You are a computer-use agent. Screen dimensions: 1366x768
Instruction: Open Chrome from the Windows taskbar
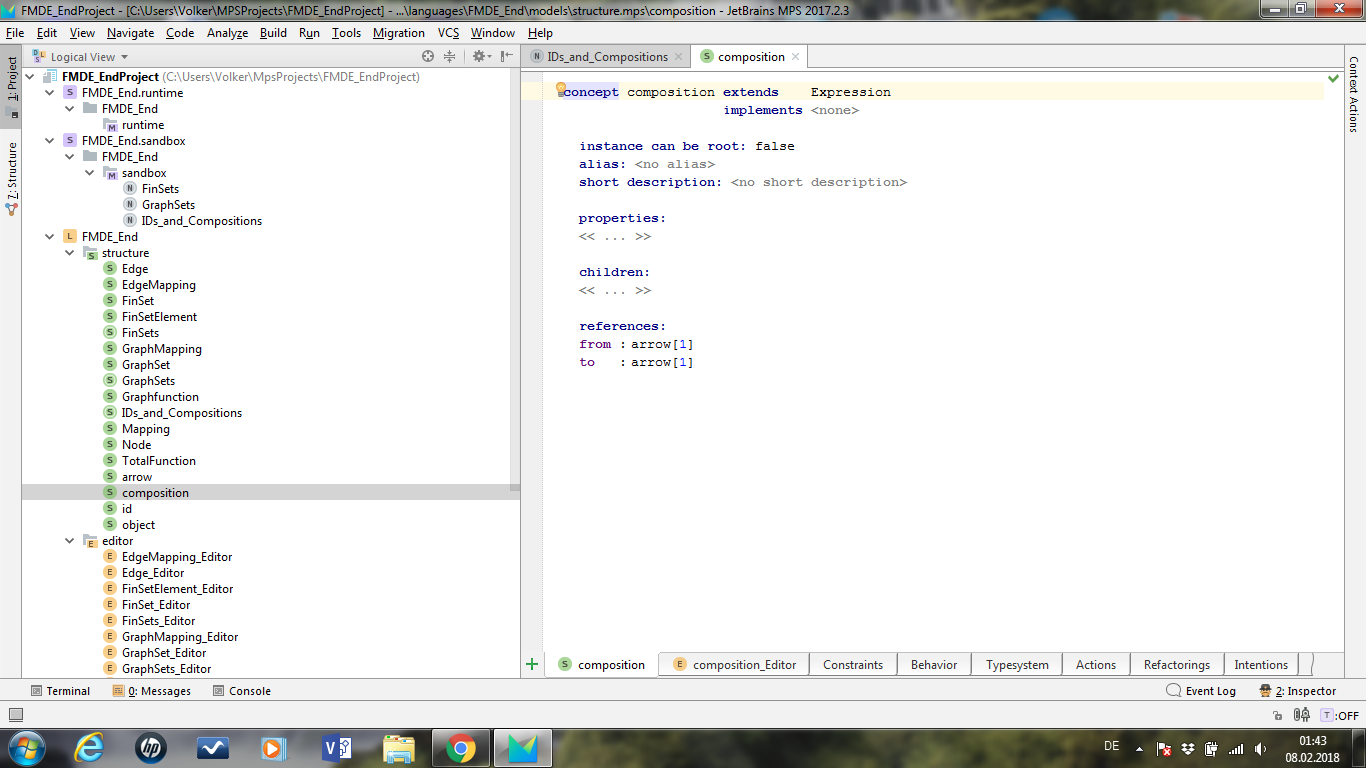tap(460, 747)
